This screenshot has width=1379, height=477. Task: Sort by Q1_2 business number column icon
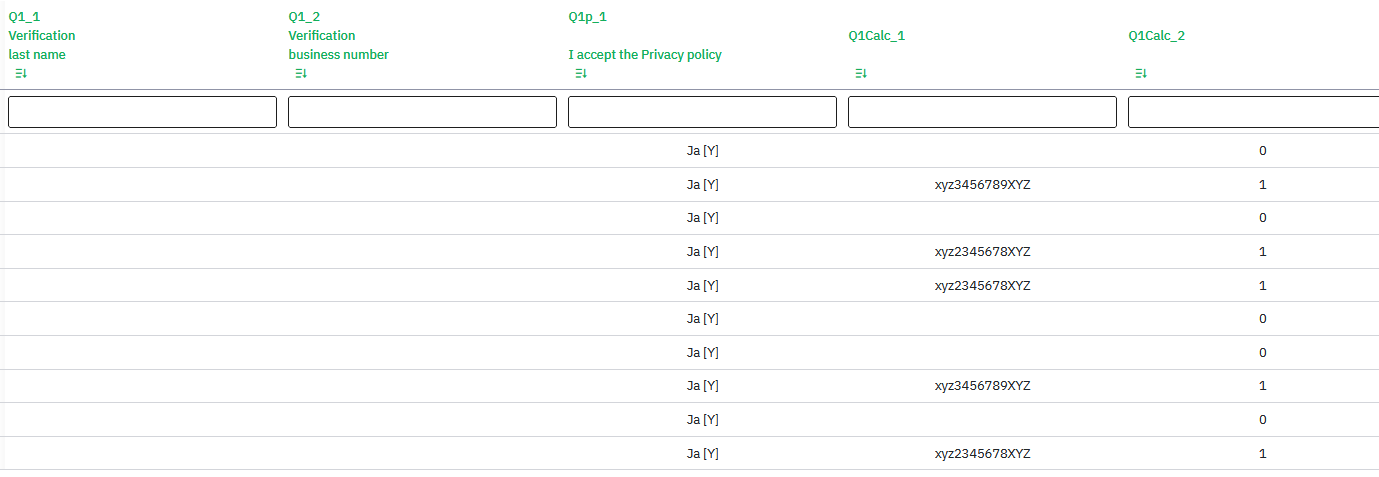coord(301,74)
